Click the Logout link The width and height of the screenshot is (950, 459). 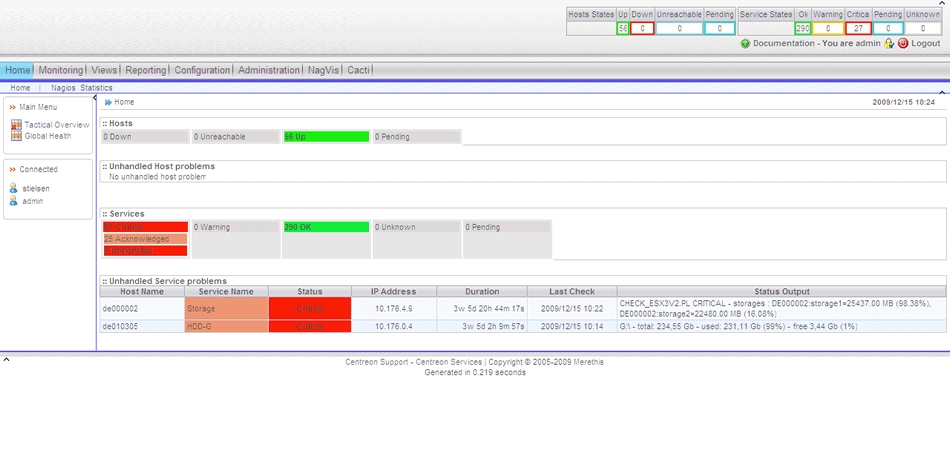926,44
